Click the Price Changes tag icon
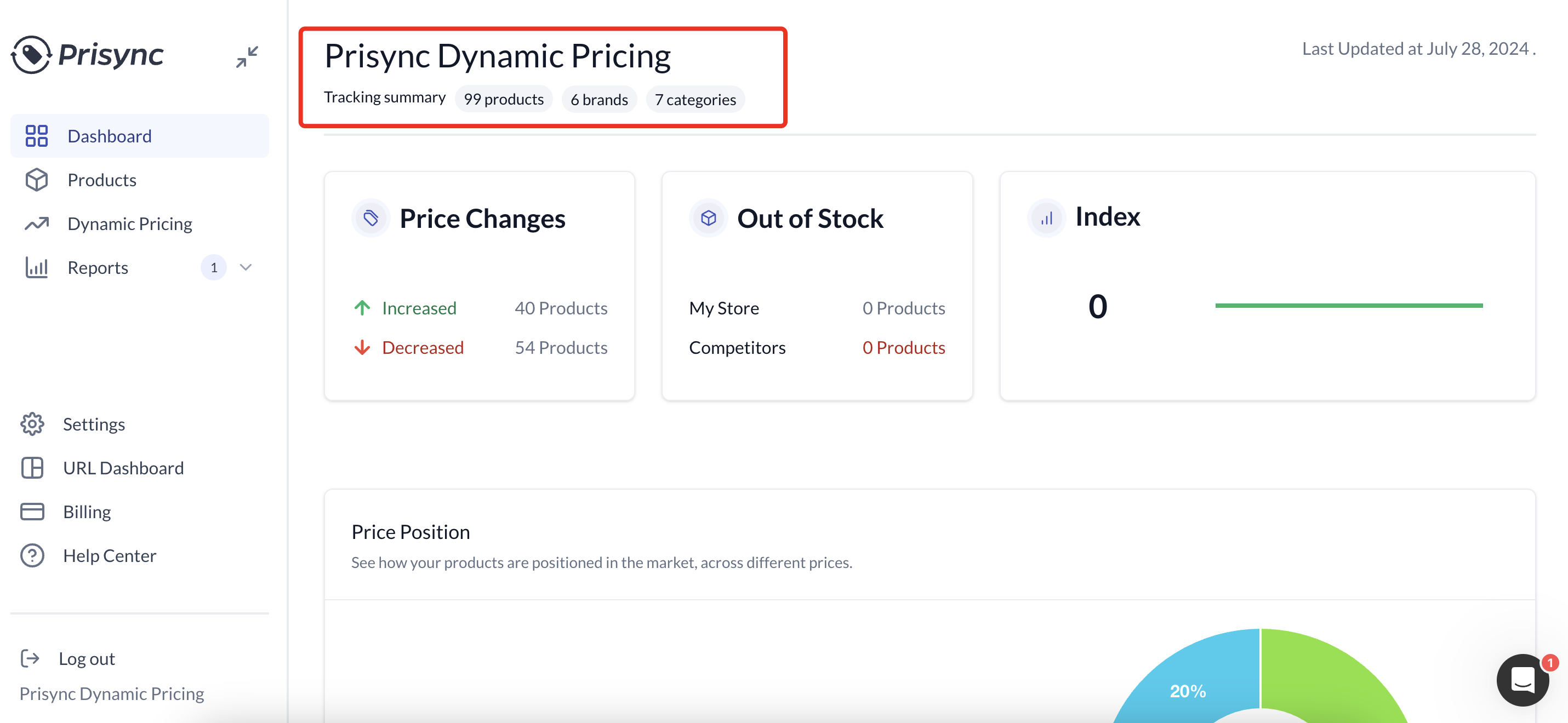The image size is (1568, 723). coord(370,217)
